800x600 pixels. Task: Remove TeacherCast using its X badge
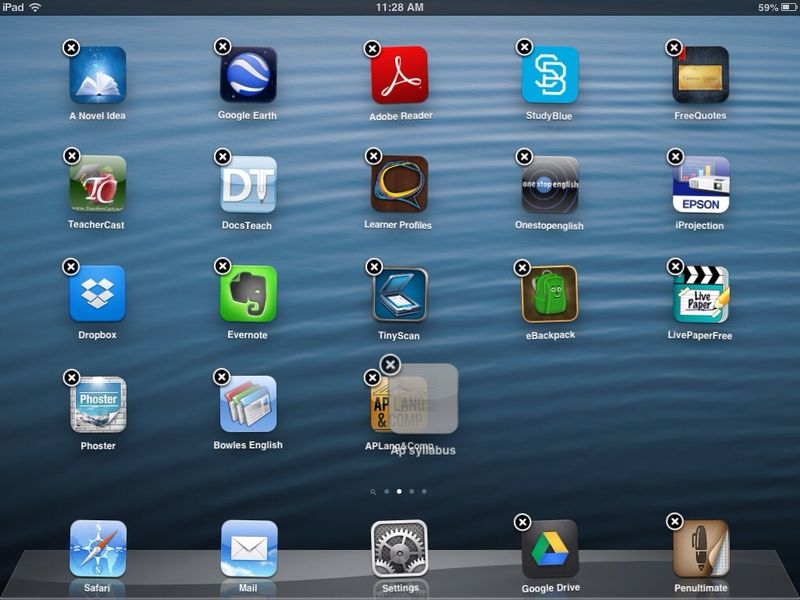pos(71,156)
